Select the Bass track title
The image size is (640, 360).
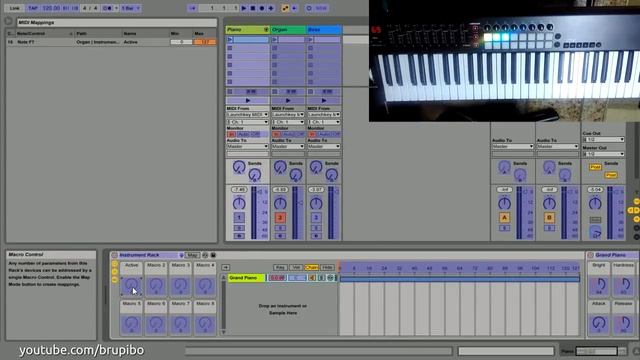coord(324,30)
